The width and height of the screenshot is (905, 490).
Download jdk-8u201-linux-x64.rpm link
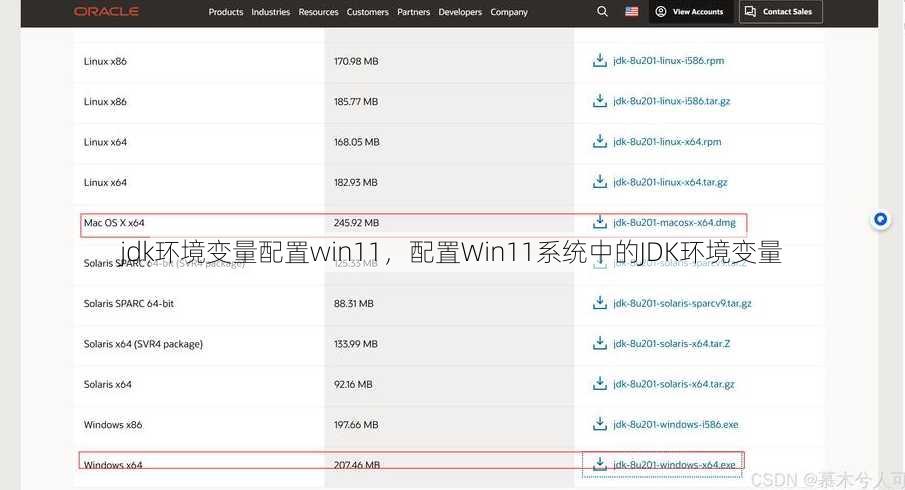(x=667, y=141)
